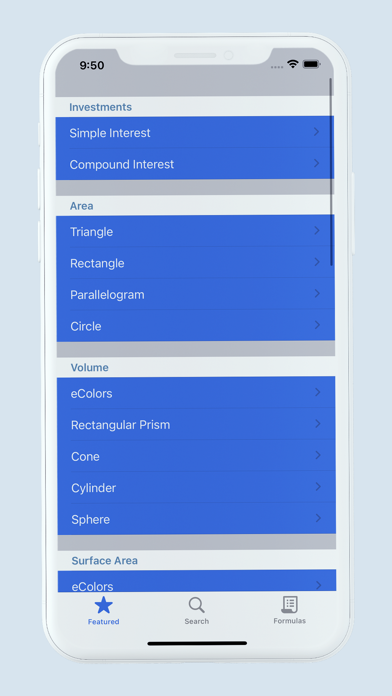
Task: Open the Rectangle area row
Action: (x=196, y=263)
